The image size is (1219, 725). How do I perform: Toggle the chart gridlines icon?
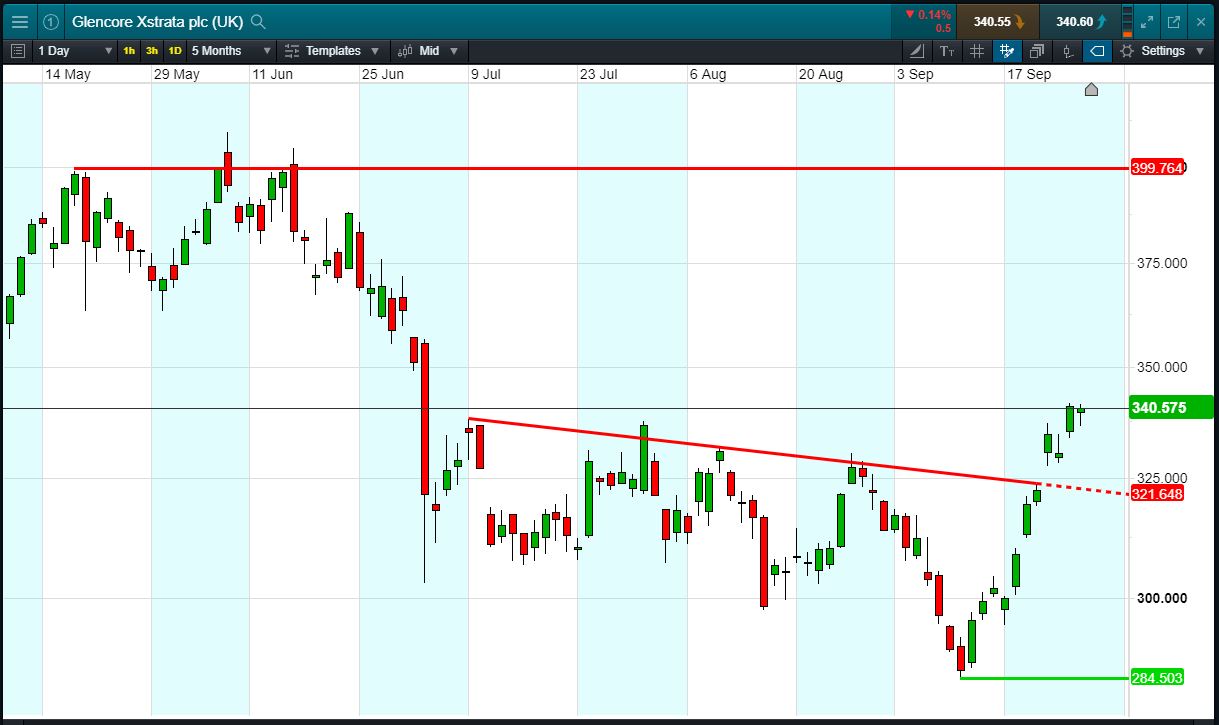click(x=977, y=51)
